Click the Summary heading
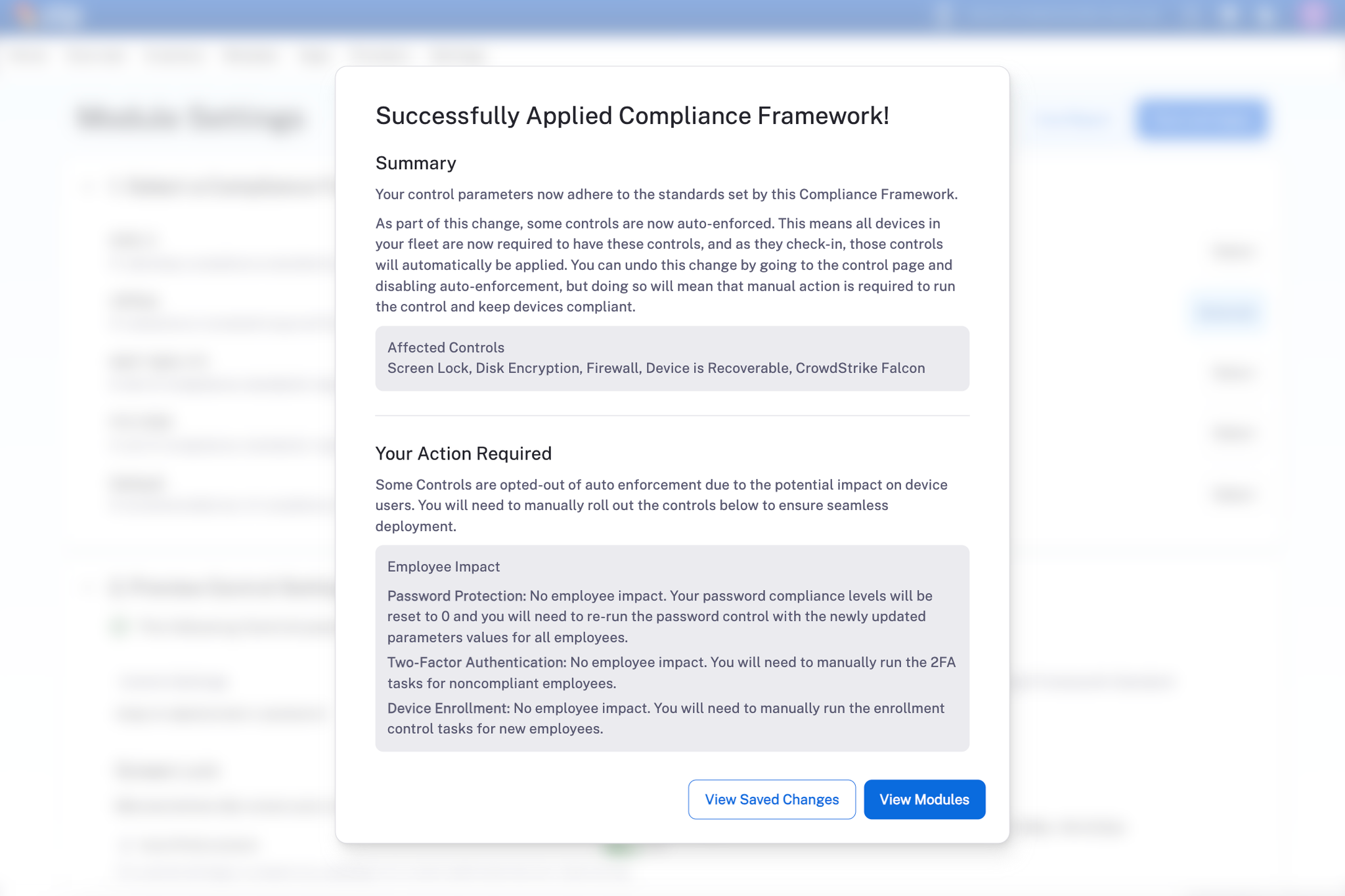Image resolution: width=1345 pixels, height=896 pixels. [416, 163]
